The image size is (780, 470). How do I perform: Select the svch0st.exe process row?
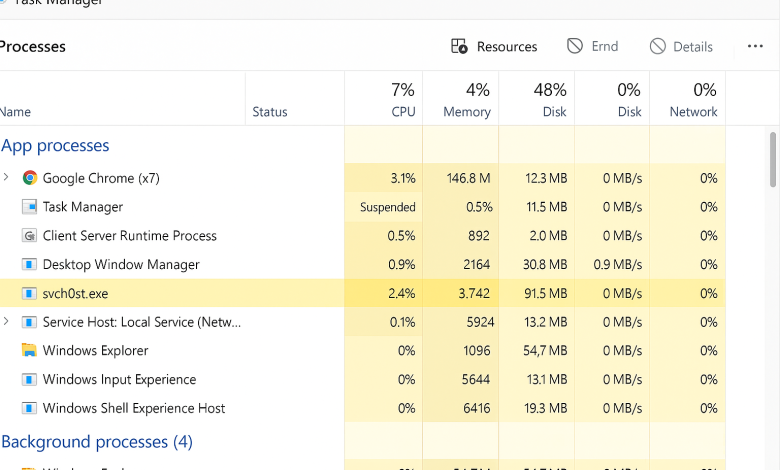click(363, 293)
